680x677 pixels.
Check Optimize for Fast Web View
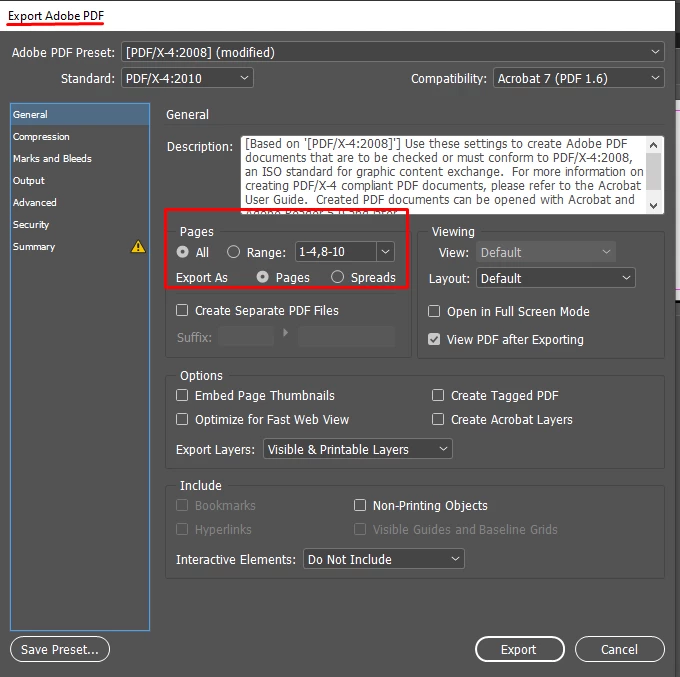pyautogui.click(x=182, y=419)
